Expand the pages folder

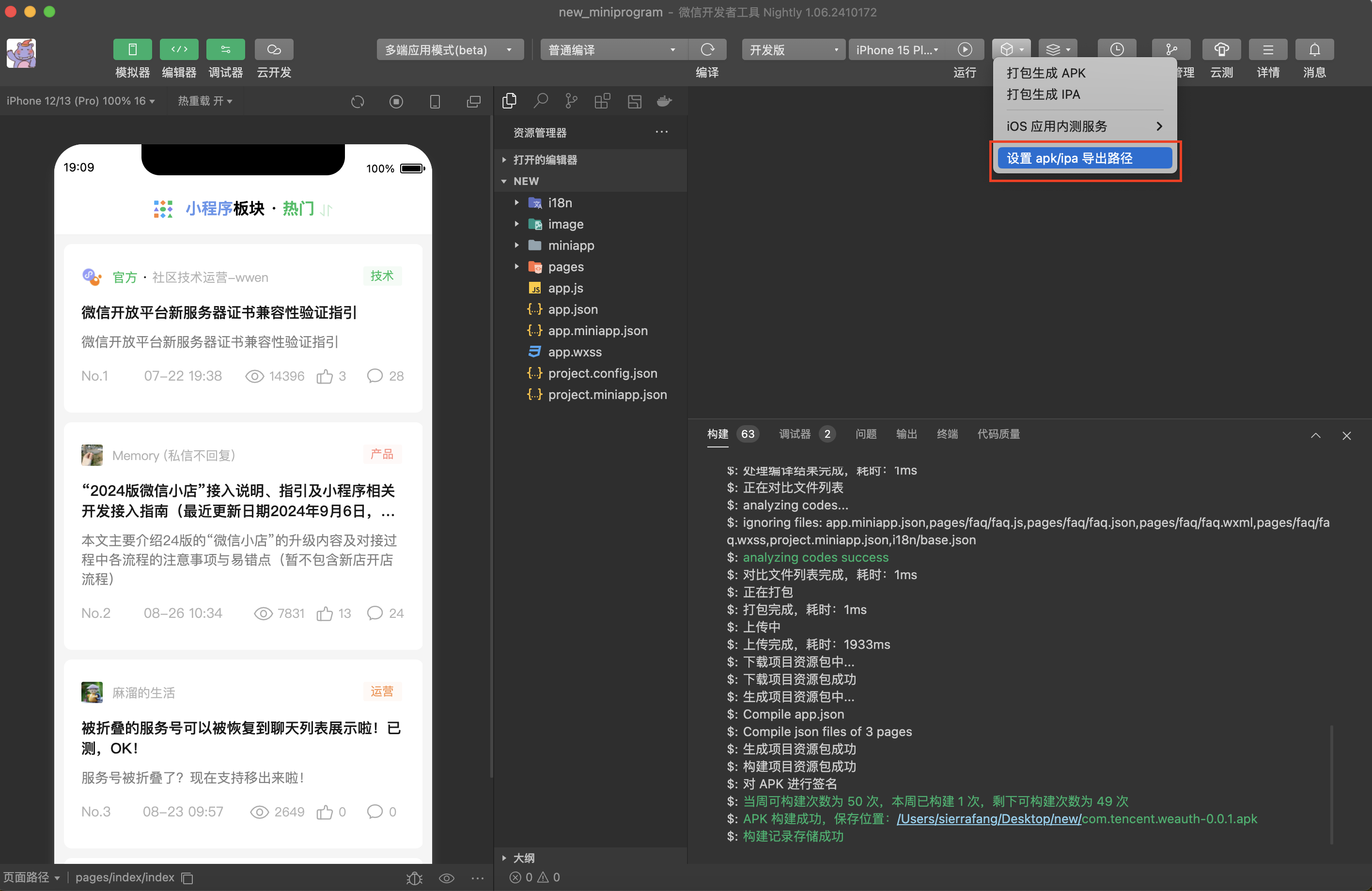pyautogui.click(x=591, y=267)
